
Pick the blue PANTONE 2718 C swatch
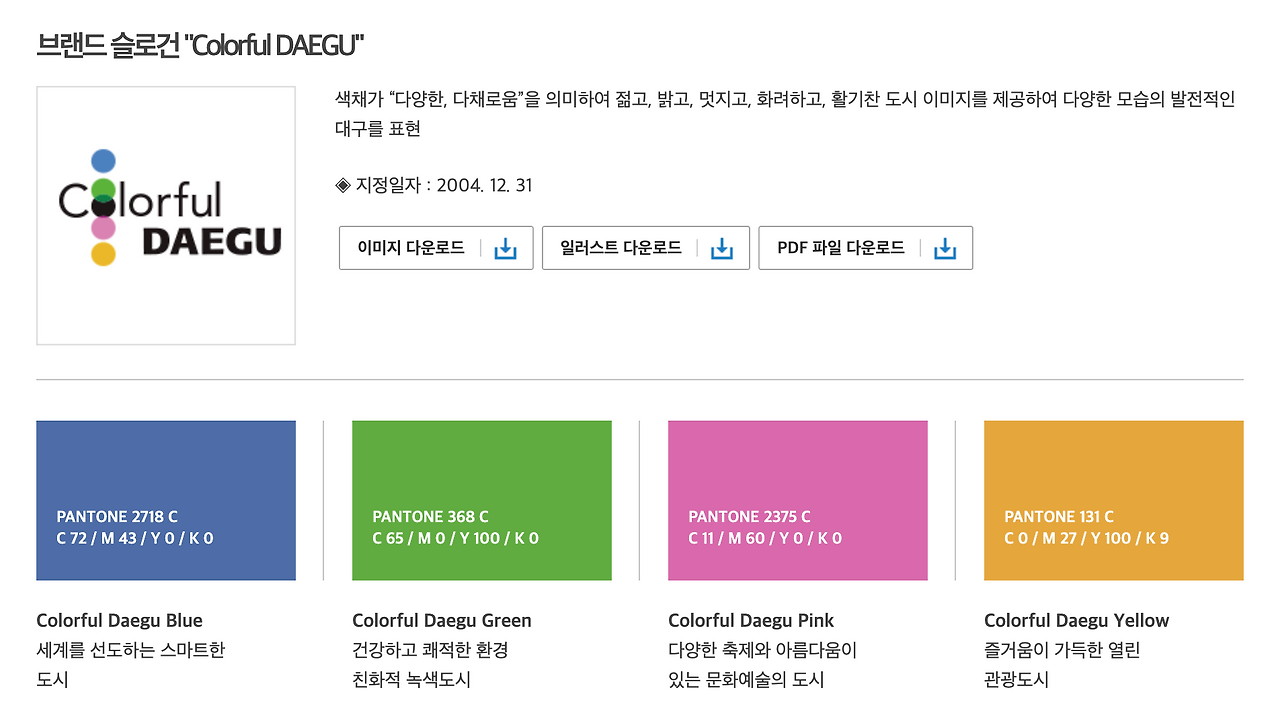point(166,500)
